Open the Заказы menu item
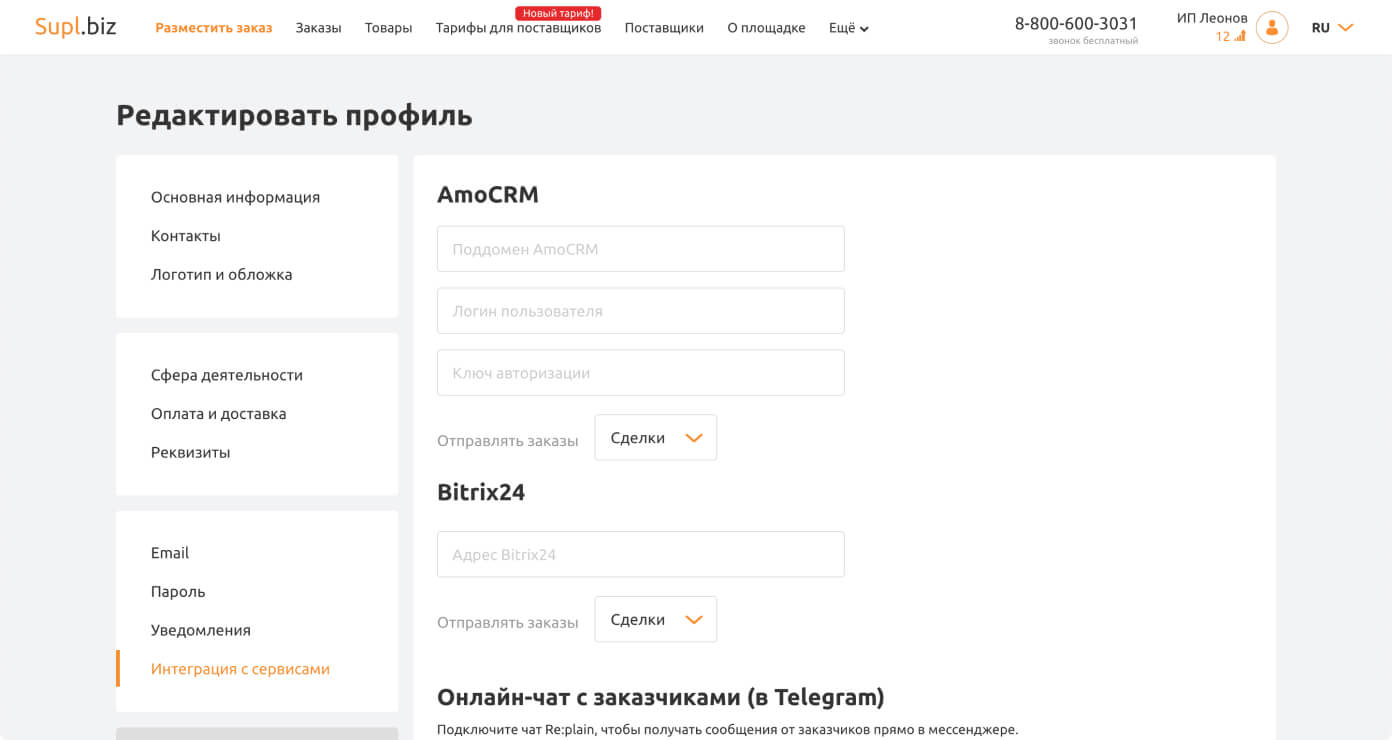Screen dimensions: 1392x740 pos(318,28)
